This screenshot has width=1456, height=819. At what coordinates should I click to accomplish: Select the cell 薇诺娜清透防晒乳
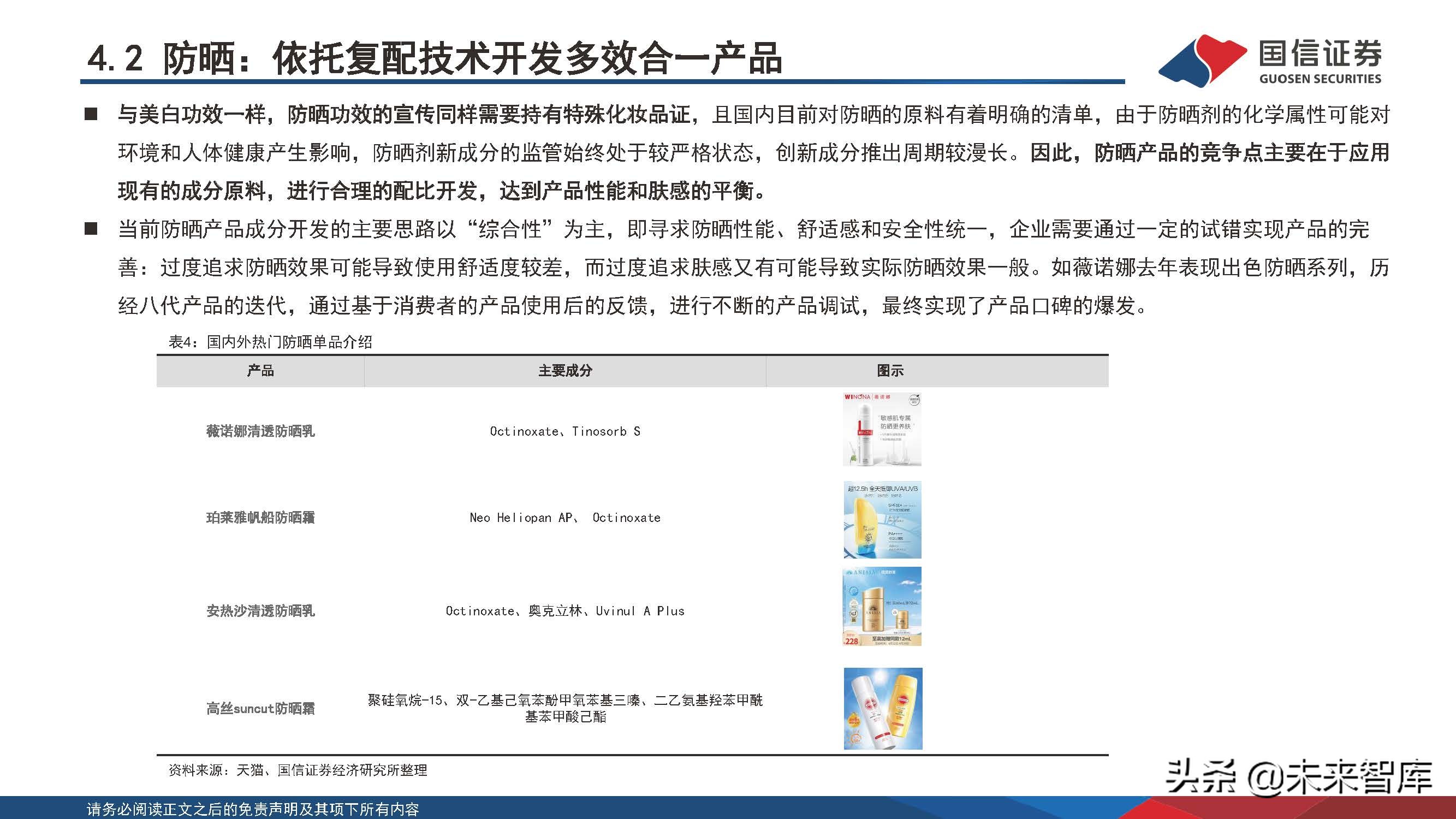[260, 431]
